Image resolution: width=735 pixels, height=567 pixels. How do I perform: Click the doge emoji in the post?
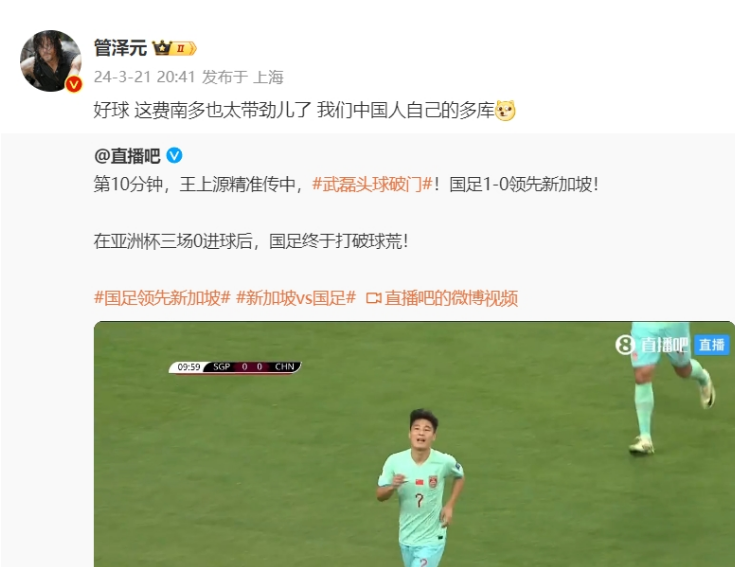[x=505, y=111]
